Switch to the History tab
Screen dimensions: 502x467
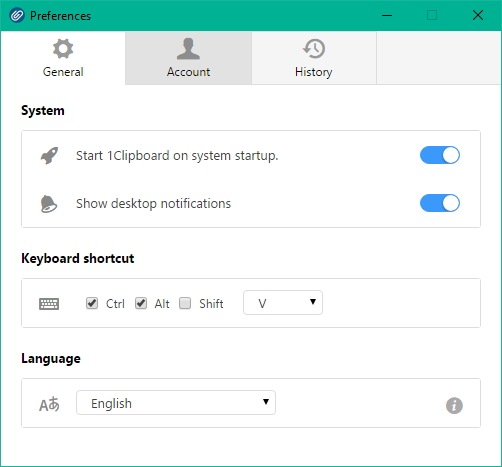click(x=314, y=58)
